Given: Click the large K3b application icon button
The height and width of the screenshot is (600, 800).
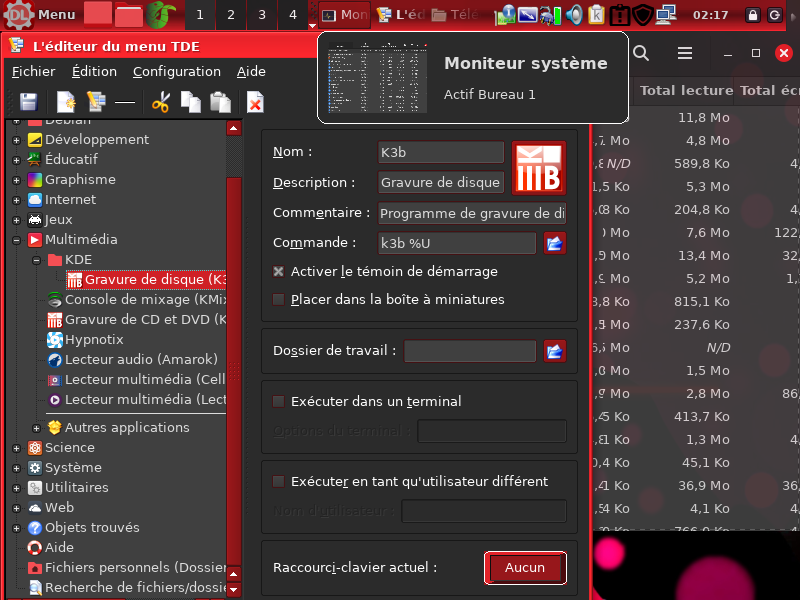Looking at the screenshot, I should (539, 167).
